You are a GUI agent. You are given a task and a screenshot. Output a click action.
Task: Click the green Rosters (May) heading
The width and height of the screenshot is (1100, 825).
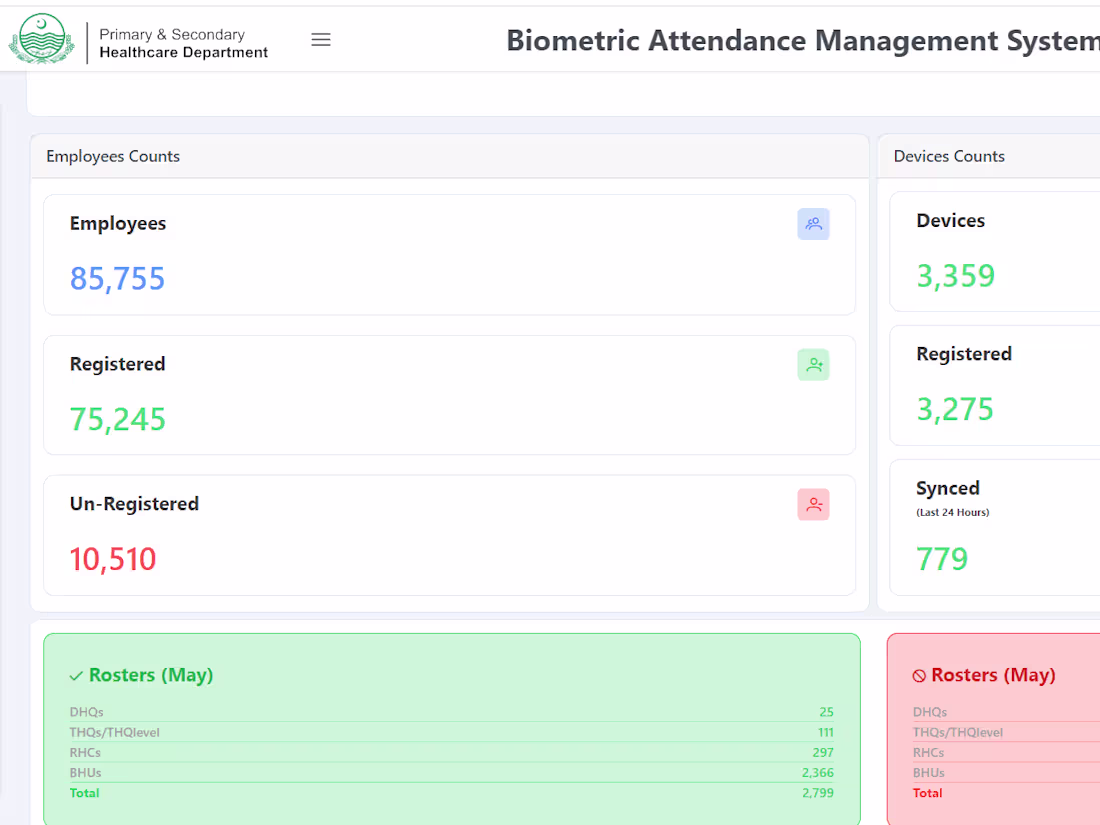(x=151, y=675)
